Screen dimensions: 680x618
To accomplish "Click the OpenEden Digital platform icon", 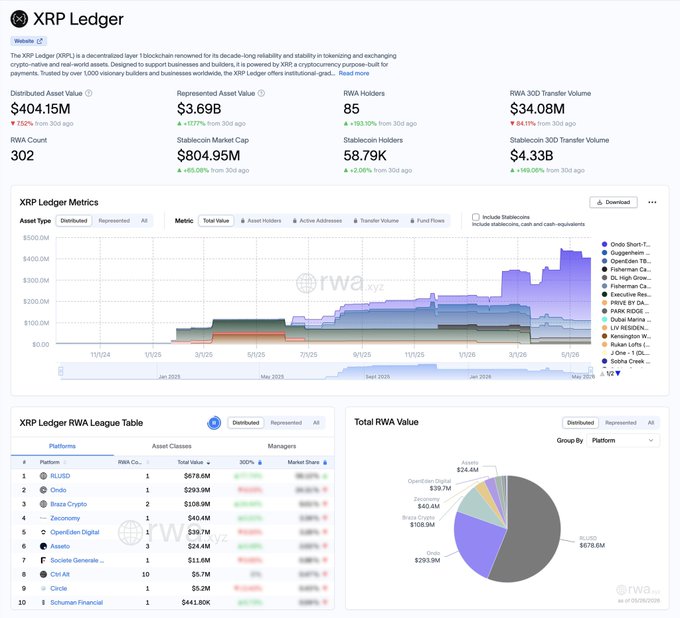I will pyautogui.click(x=43, y=532).
